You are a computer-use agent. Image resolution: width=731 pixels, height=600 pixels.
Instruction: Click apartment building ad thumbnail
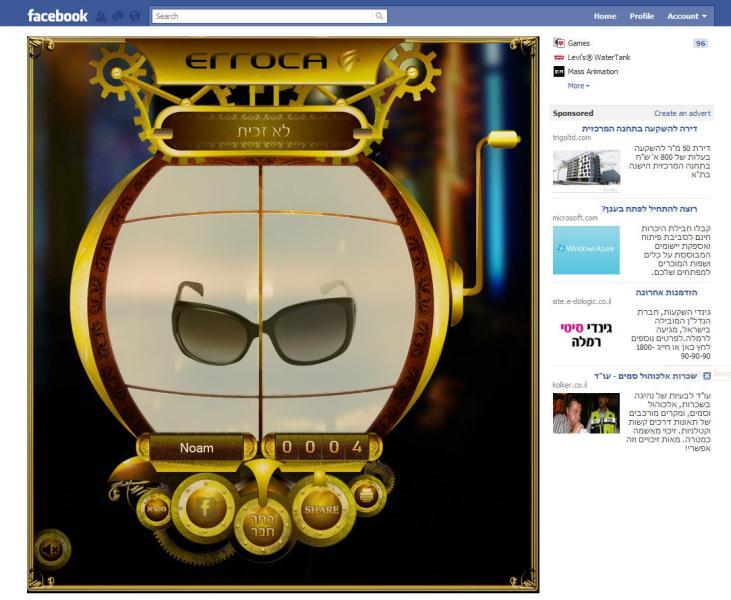tap(586, 171)
